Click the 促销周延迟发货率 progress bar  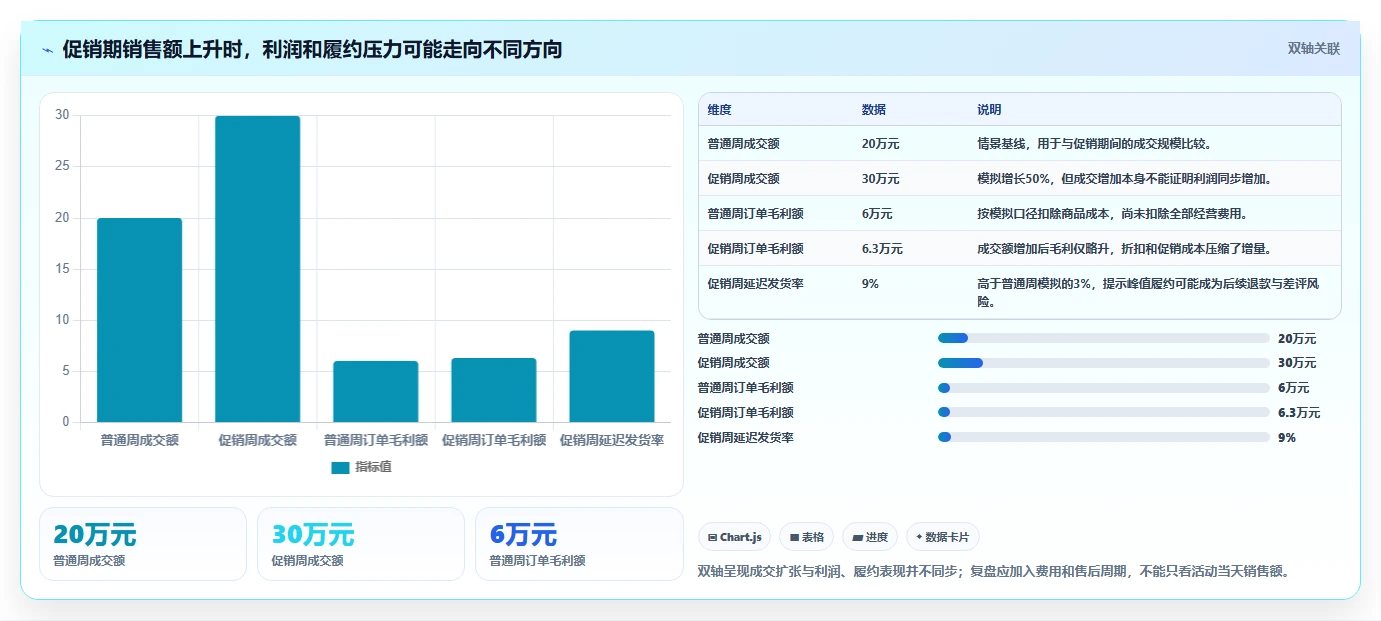tap(1104, 437)
